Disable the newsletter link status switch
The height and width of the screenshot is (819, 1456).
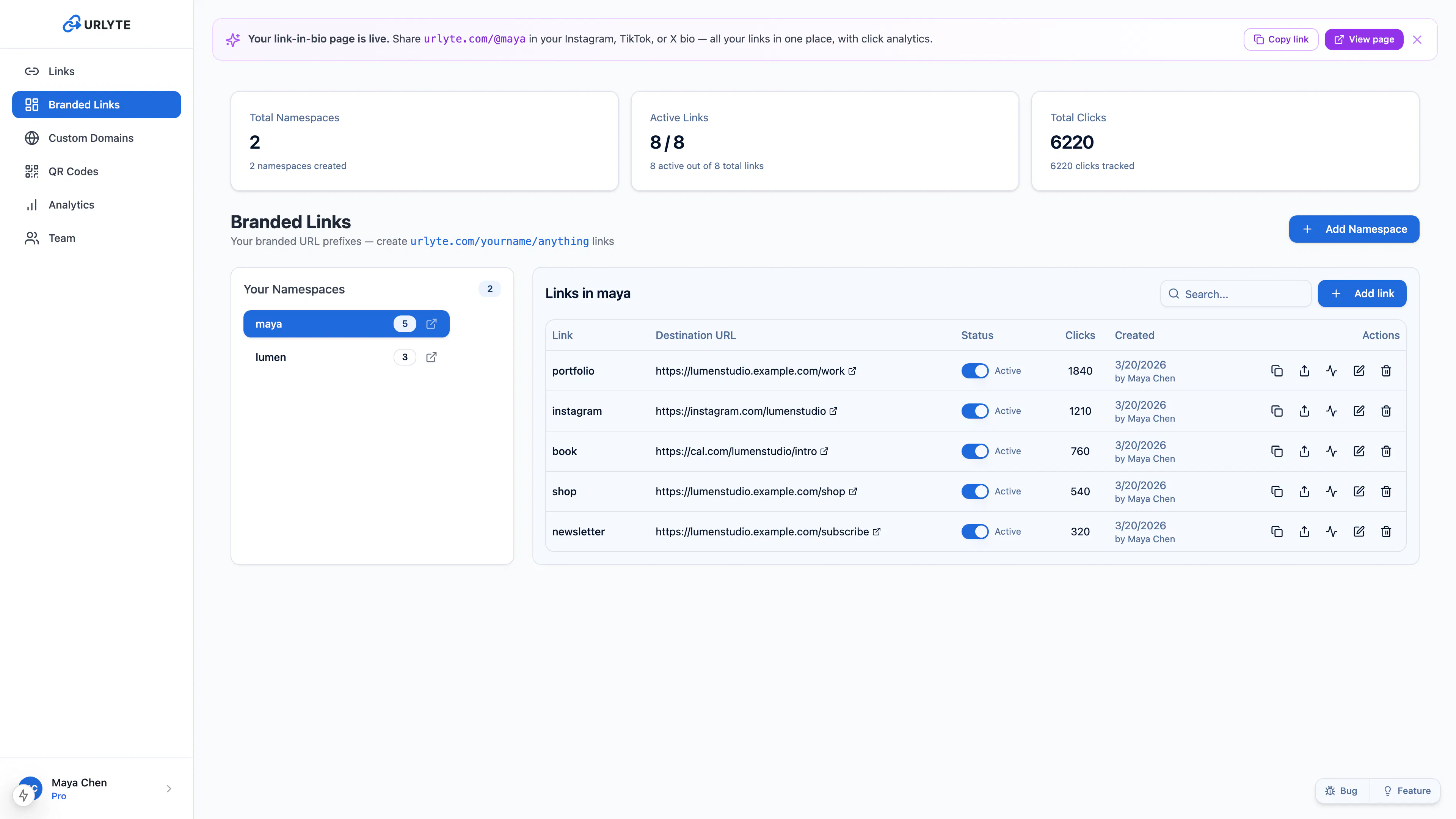point(975,531)
